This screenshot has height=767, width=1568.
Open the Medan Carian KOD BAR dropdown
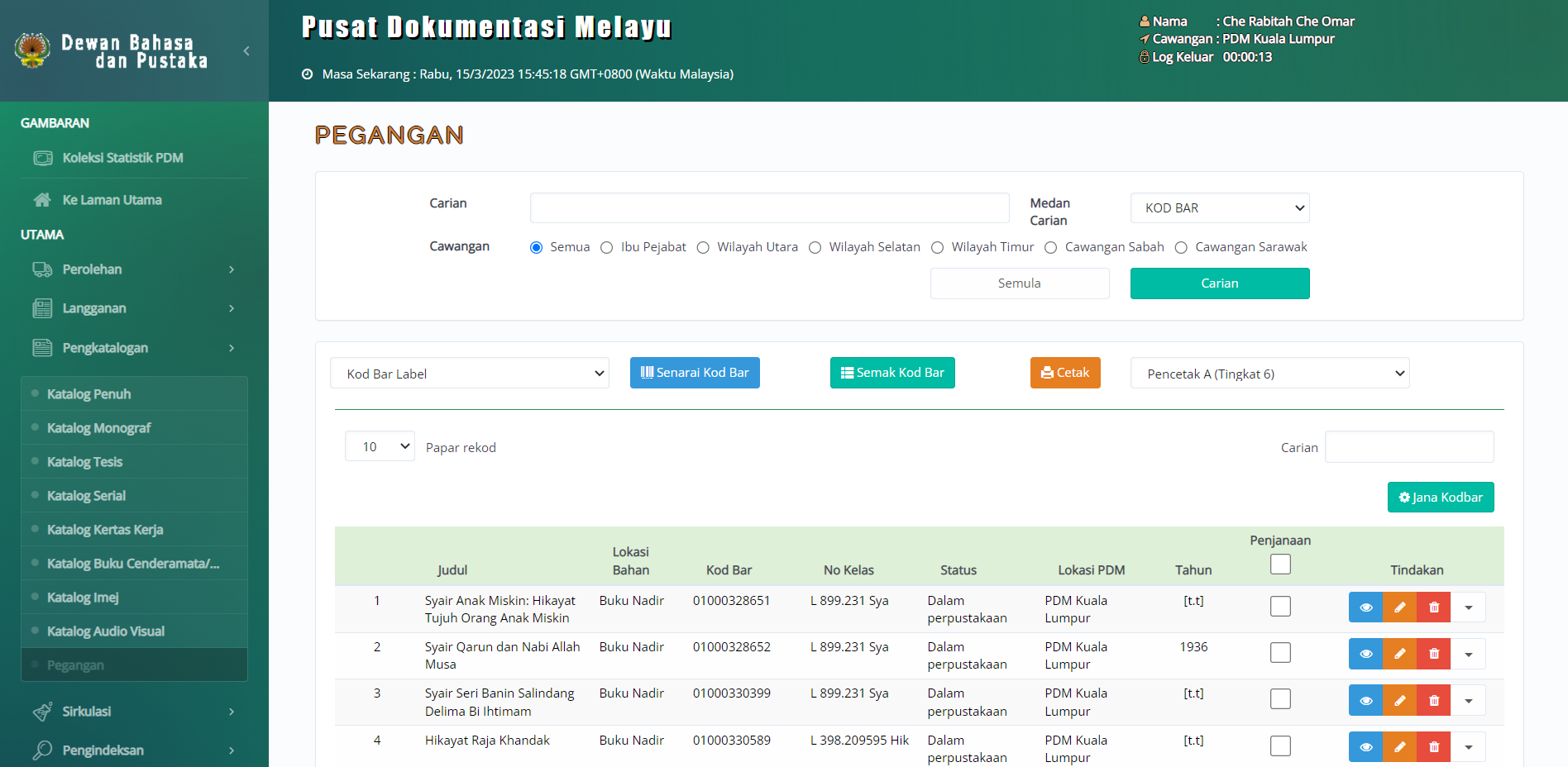tap(1219, 208)
